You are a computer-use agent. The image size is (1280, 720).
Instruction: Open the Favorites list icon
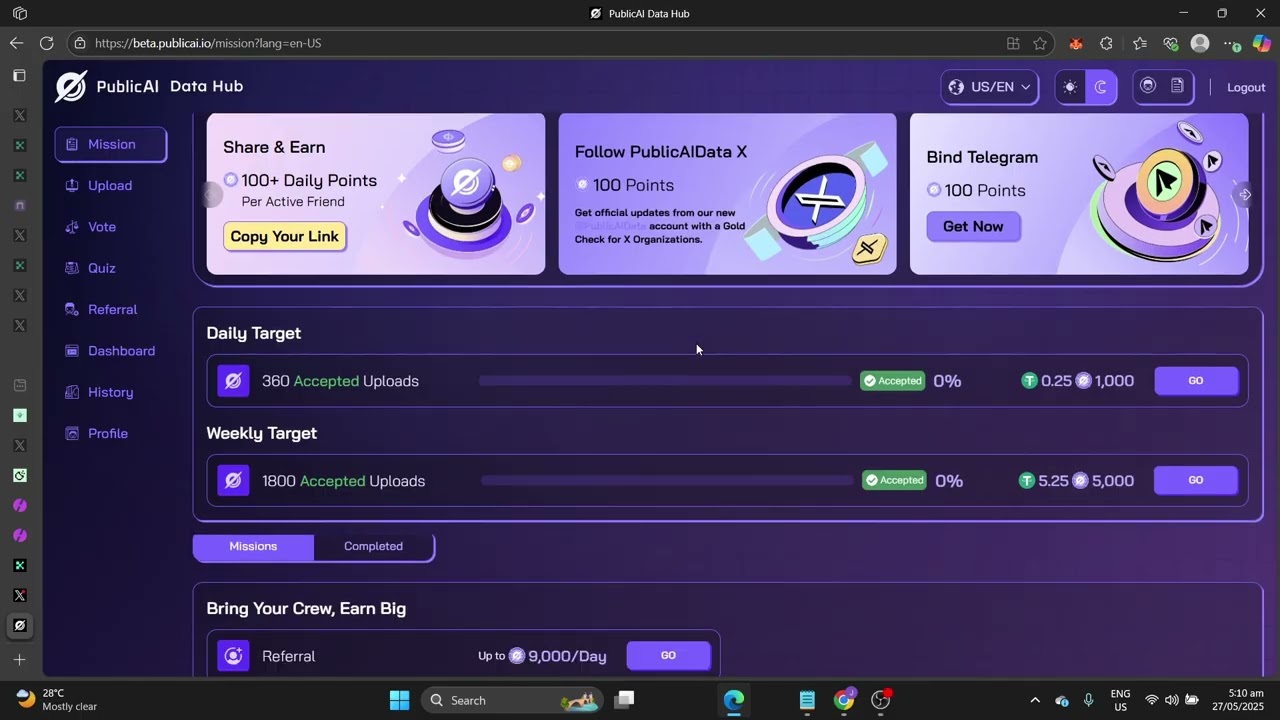pyautogui.click(x=1140, y=43)
